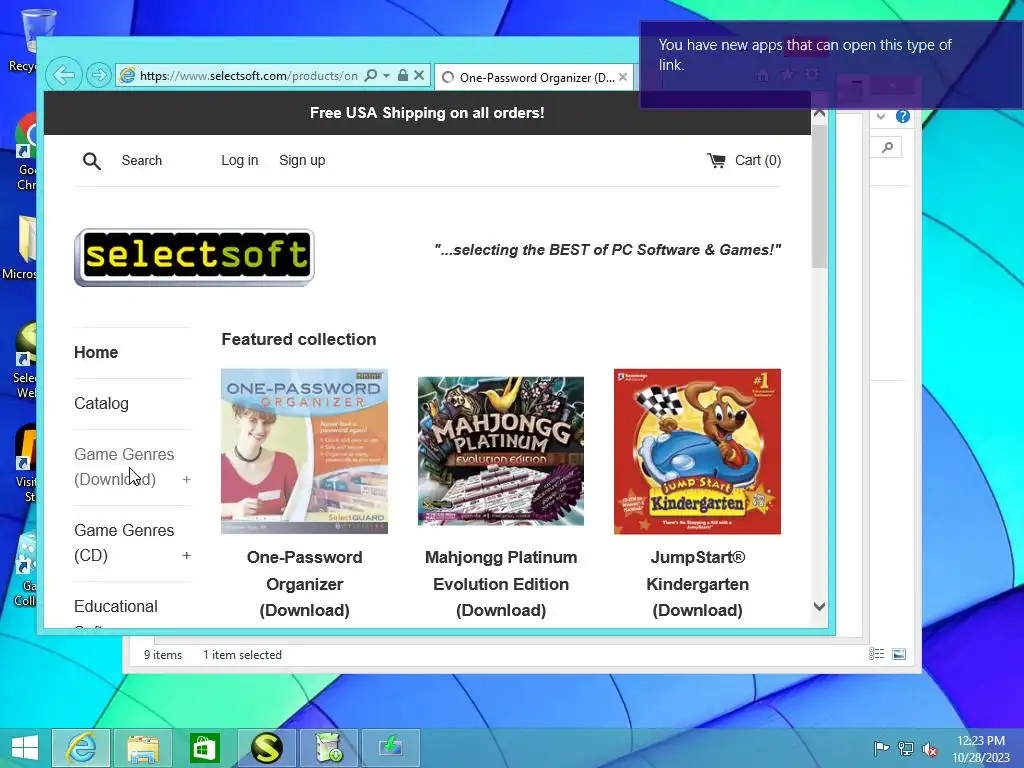
Task: Click the JumpStart Kindergarten product image
Action: tap(697, 451)
